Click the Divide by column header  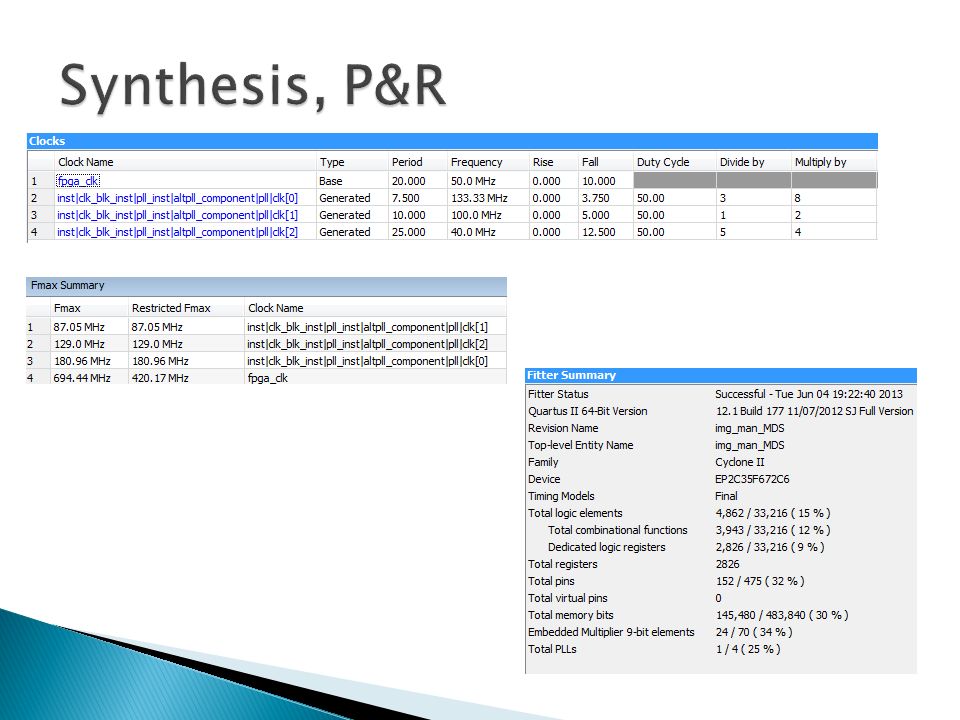pyautogui.click(x=742, y=162)
